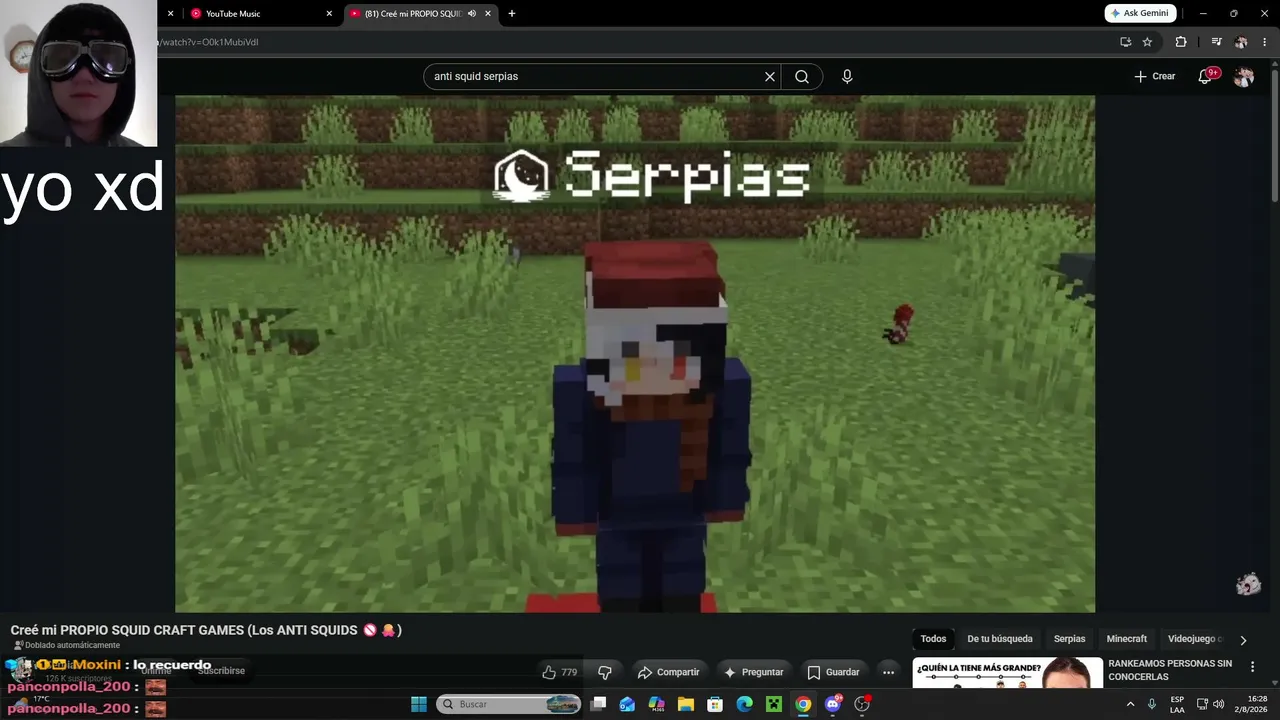1280x720 pixels.
Task: Click the taskbar Buscar search box
Action: (x=510, y=704)
